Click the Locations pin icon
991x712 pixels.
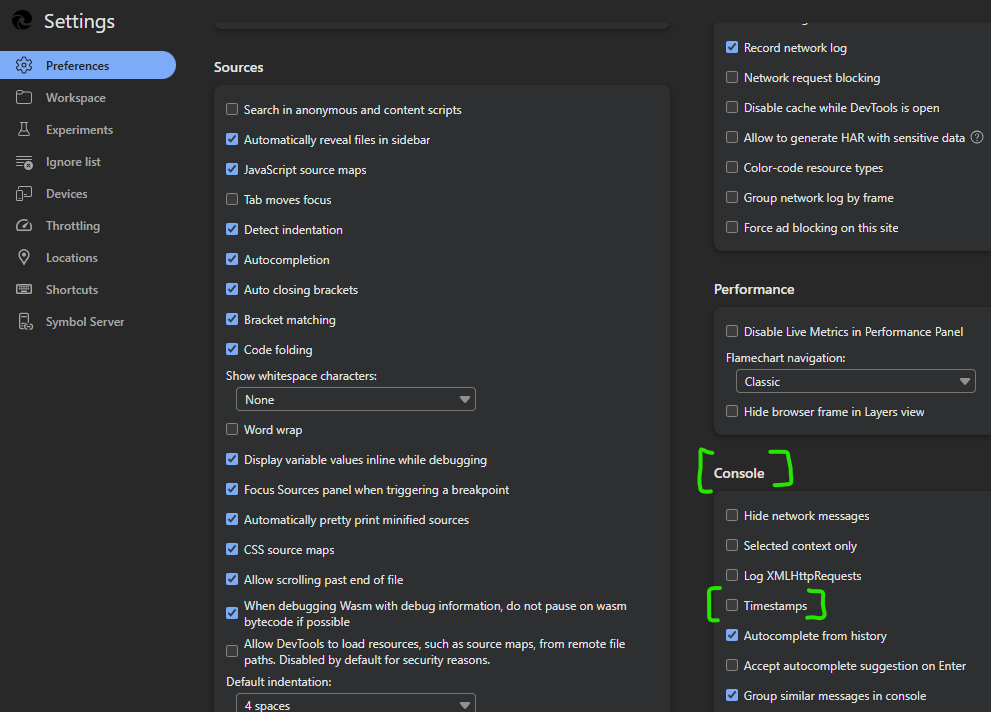pos(24,257)
